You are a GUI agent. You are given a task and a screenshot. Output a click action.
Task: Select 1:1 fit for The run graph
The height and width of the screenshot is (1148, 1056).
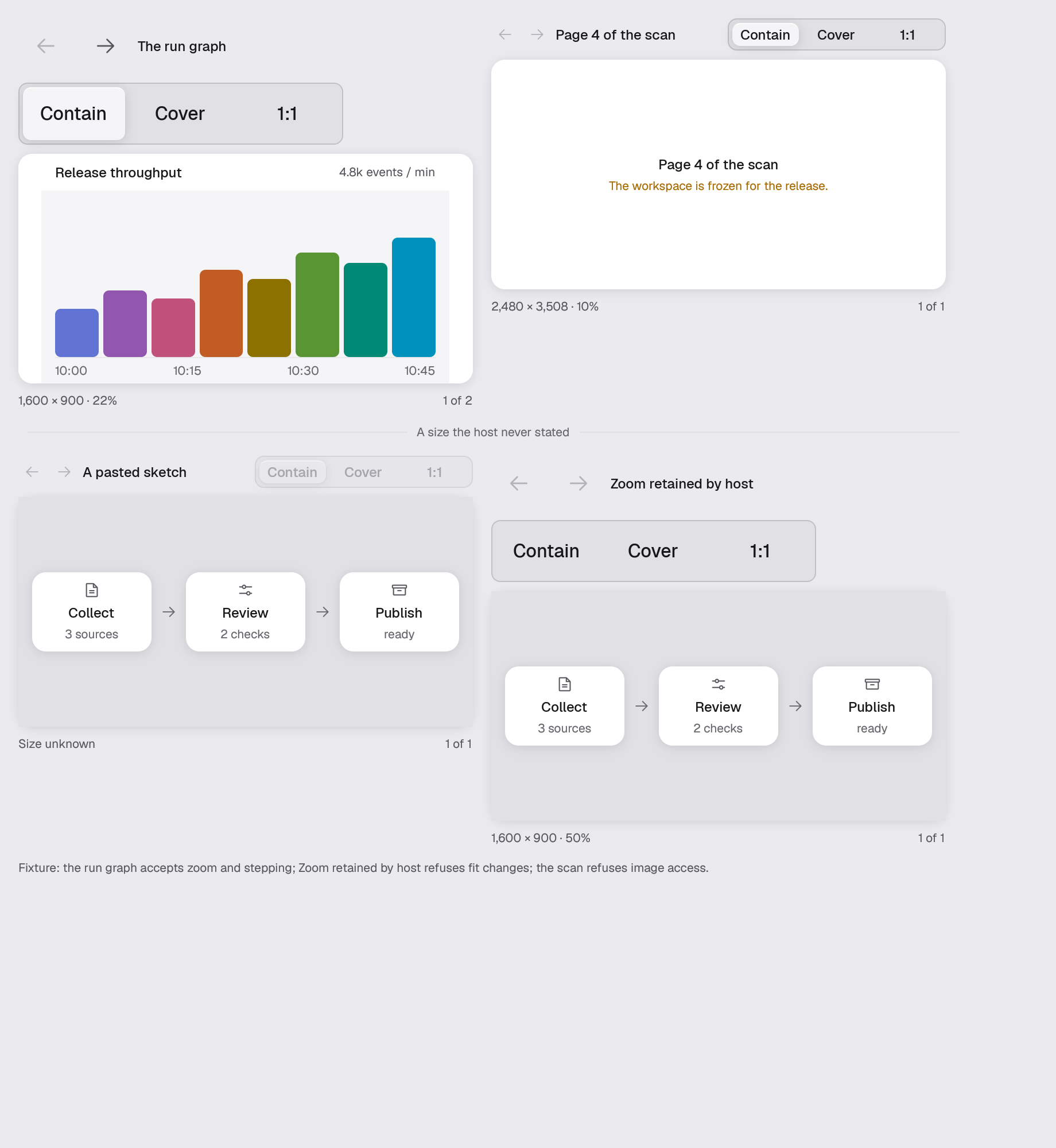point(287,114)
